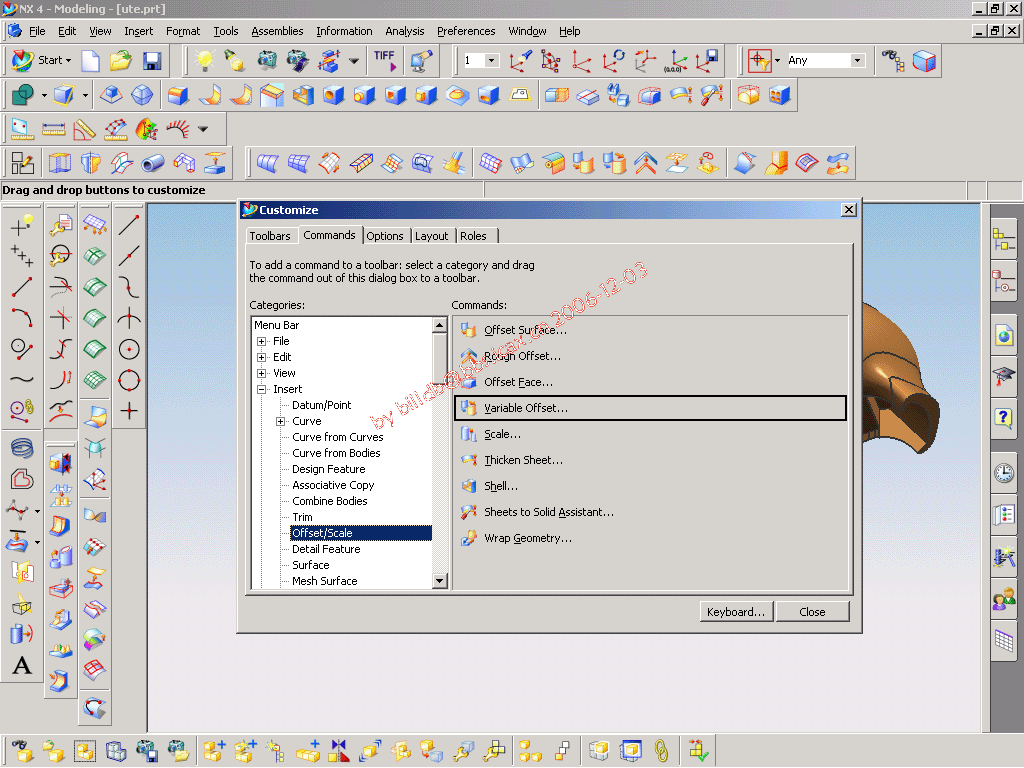Image resolution: width=1024 pixels, height=768 pixels.
Task: Select the Mesh Surface category
Action: click(x=325, y=581)
